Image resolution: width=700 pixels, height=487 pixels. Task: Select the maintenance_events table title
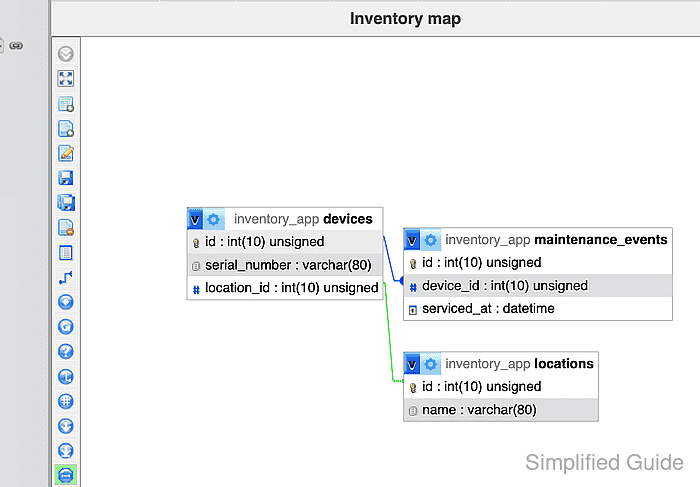coord(556,240)
